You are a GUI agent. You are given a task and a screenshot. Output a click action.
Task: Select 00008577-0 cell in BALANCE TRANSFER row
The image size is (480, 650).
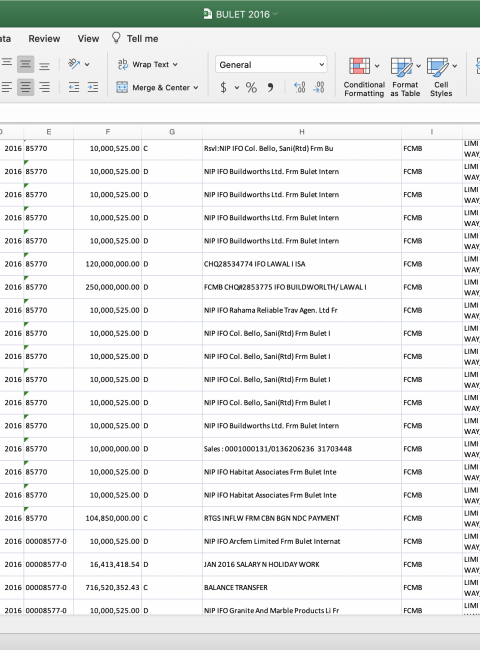click(x=48, y=588)
